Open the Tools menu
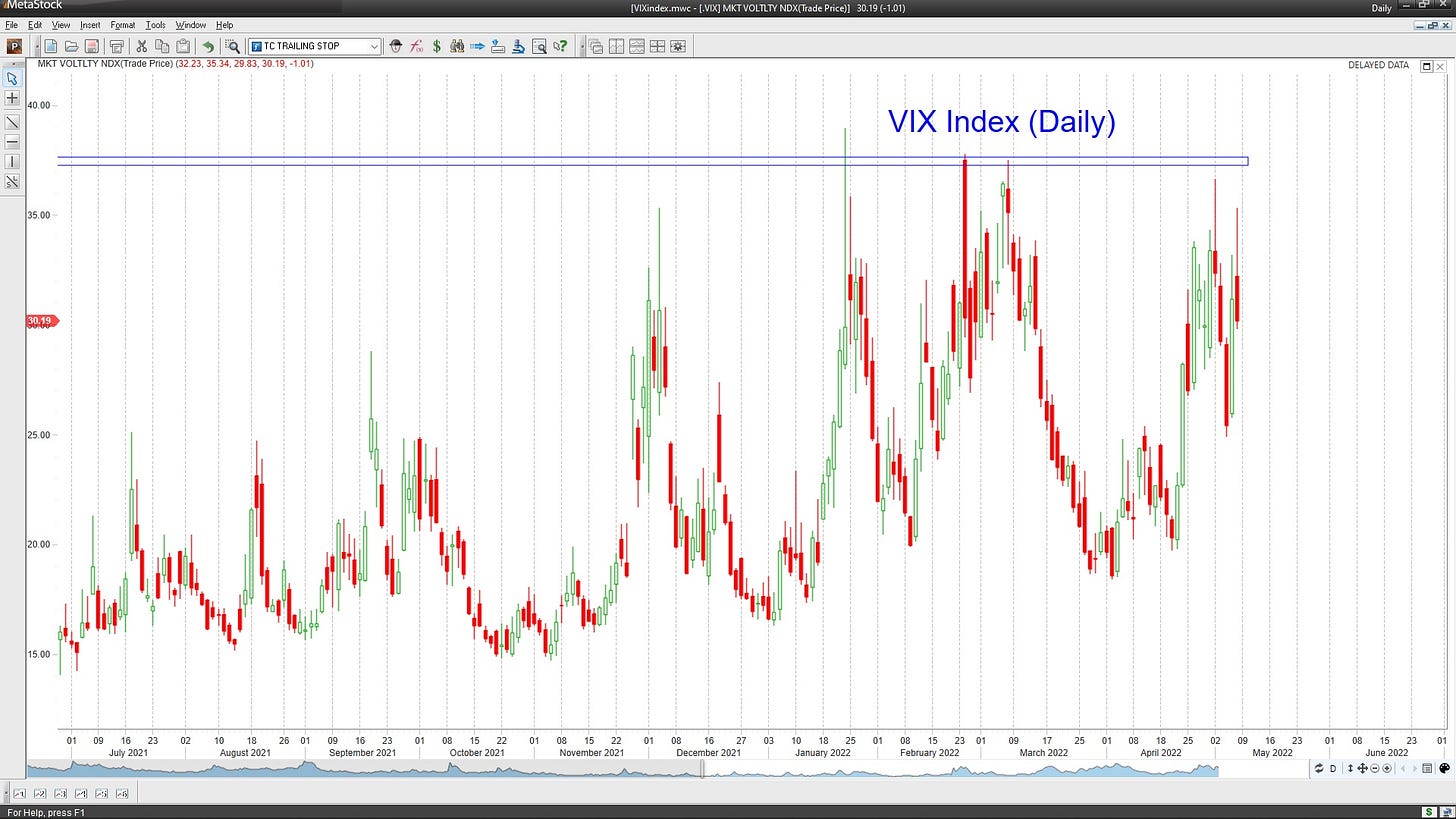1456x819 pixels. 155,25
